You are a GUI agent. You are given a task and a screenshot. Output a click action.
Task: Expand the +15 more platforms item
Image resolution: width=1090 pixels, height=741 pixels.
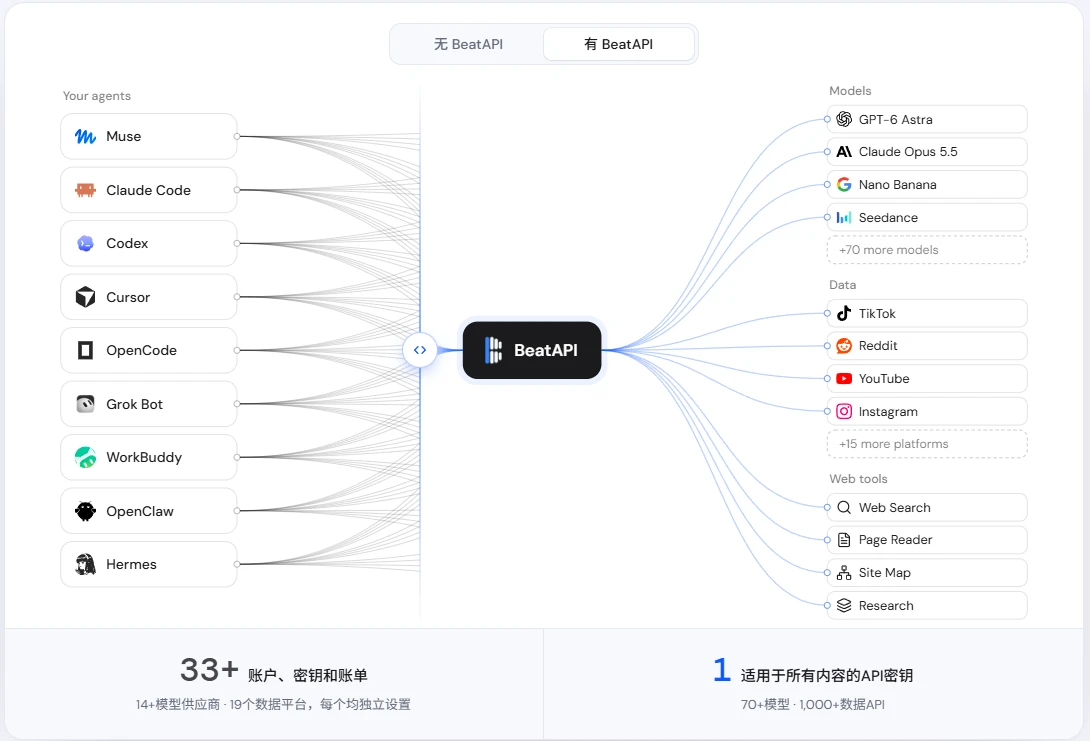point(927,443)
